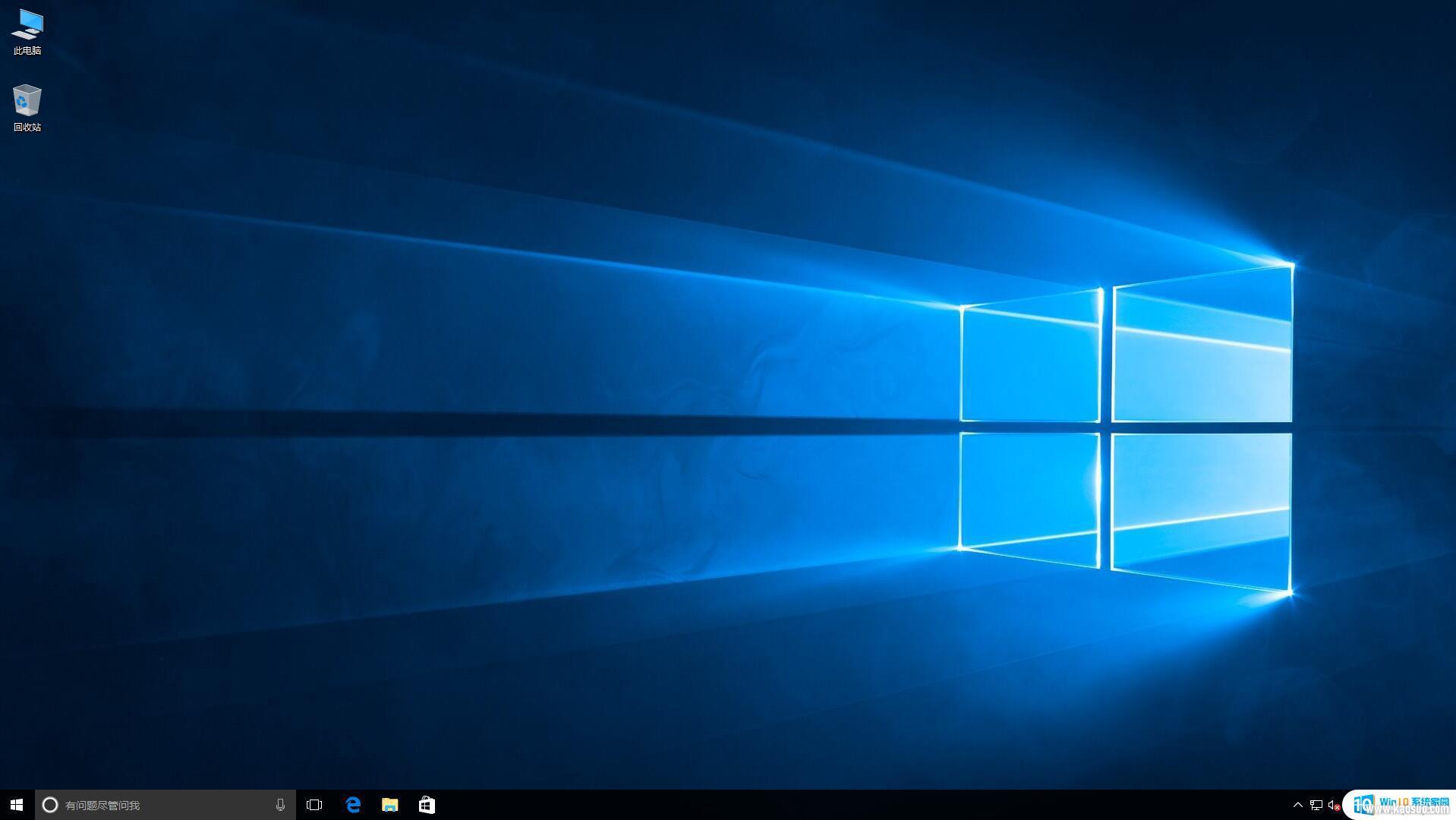This screenshot has width=1456, height=820.
Task: Show hidden system tray icons
Action: [x=1297, y=805]
